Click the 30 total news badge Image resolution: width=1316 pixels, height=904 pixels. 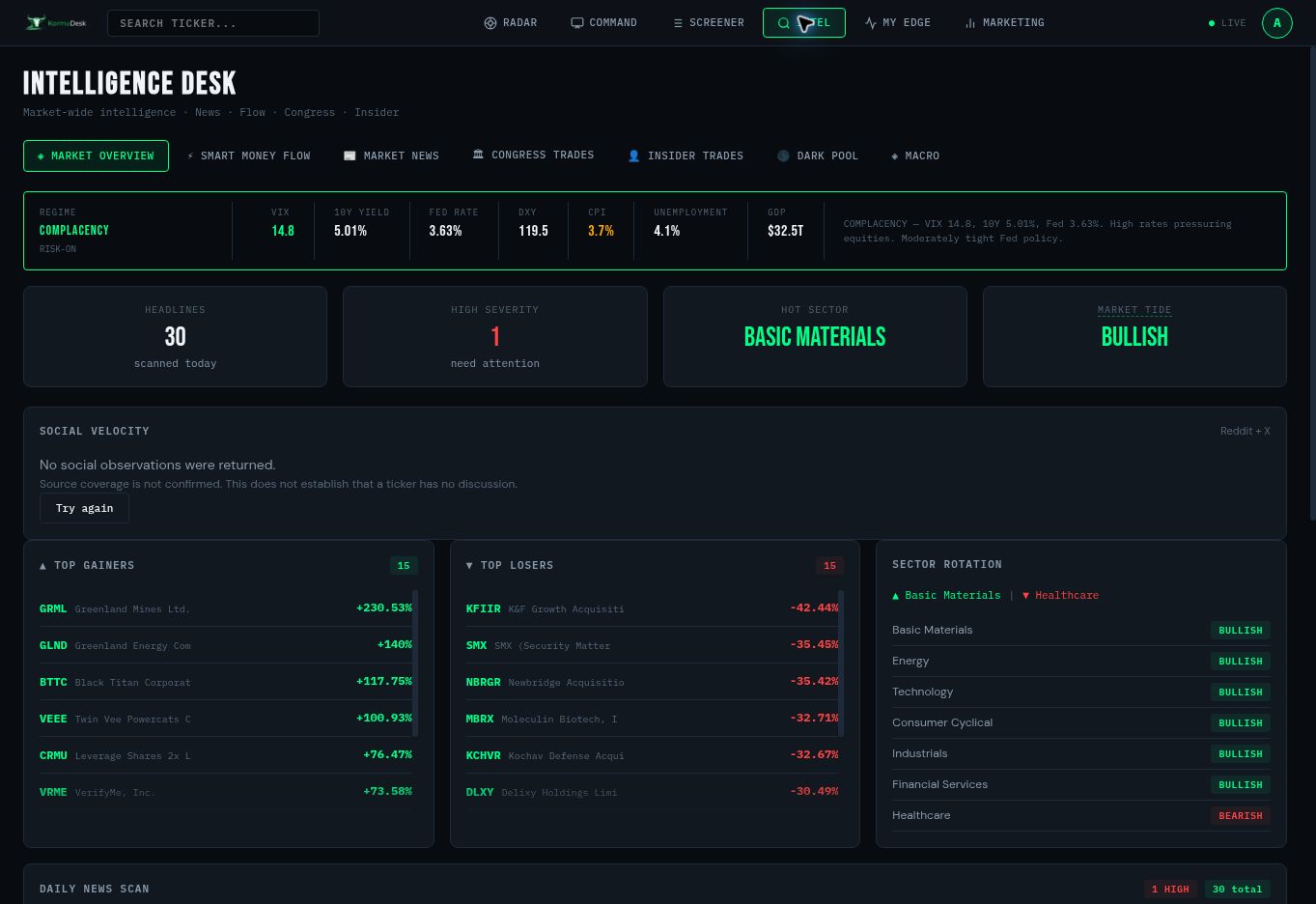[x=1237, y=890]
